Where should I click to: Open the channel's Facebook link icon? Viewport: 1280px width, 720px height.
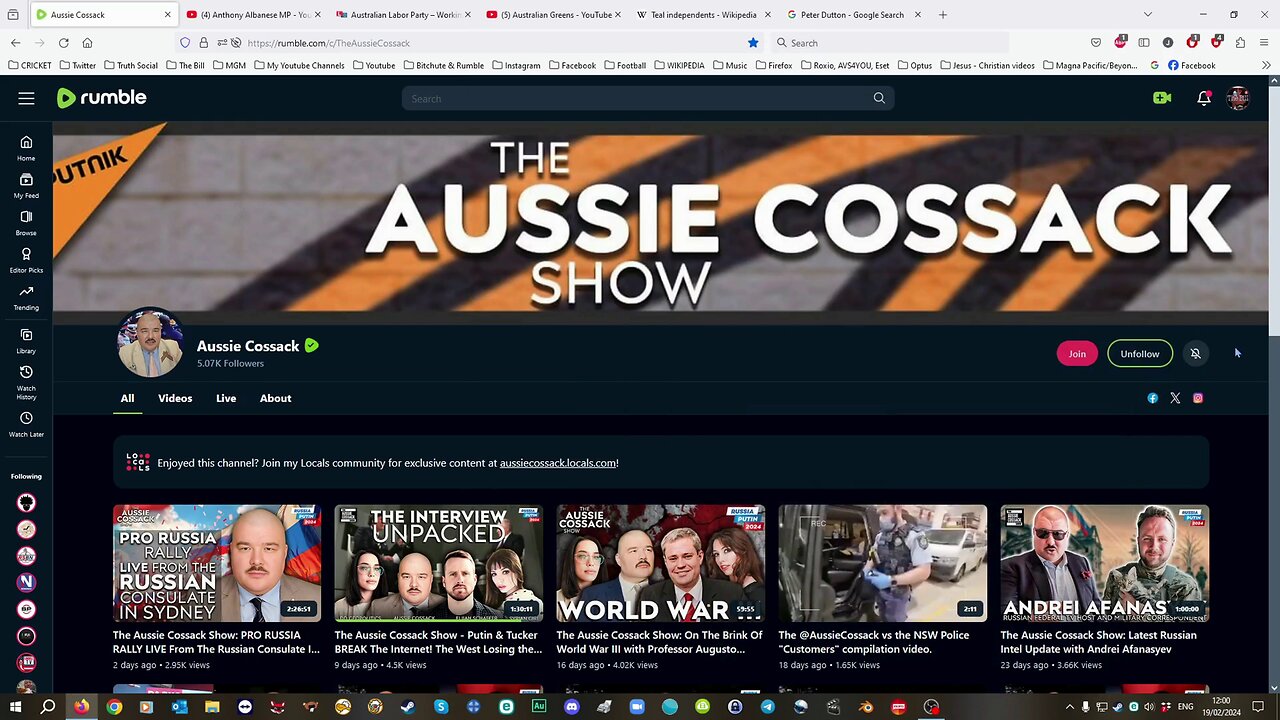pos(1153,398)
